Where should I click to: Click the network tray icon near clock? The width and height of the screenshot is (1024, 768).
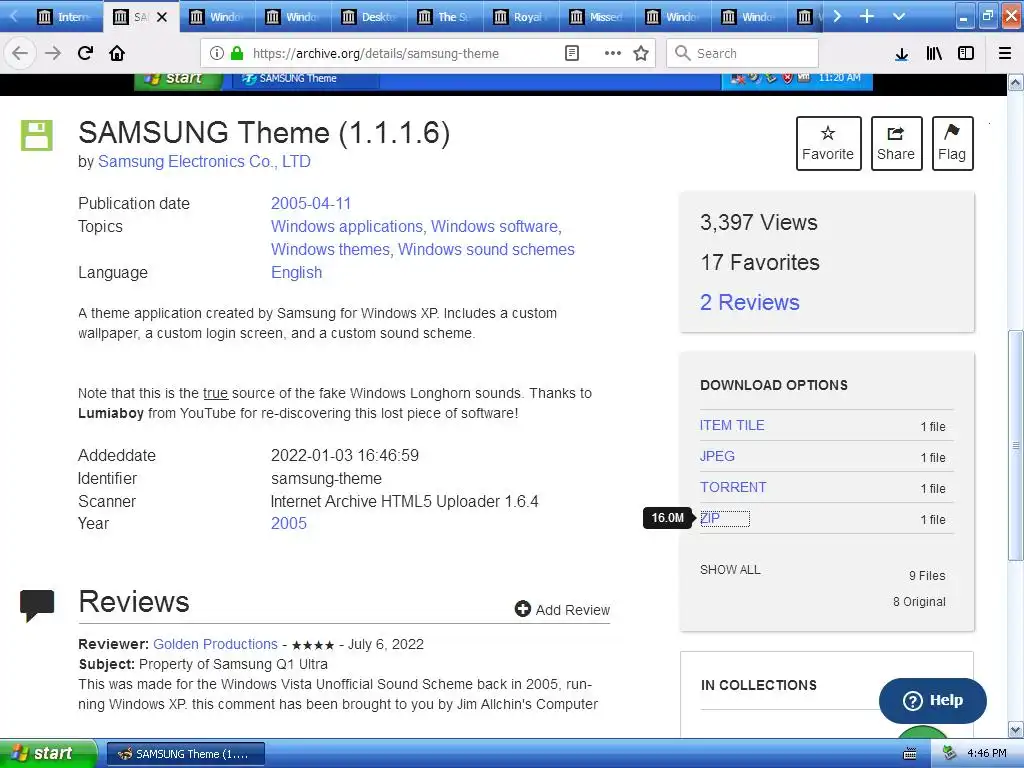(x=950, y=753)
